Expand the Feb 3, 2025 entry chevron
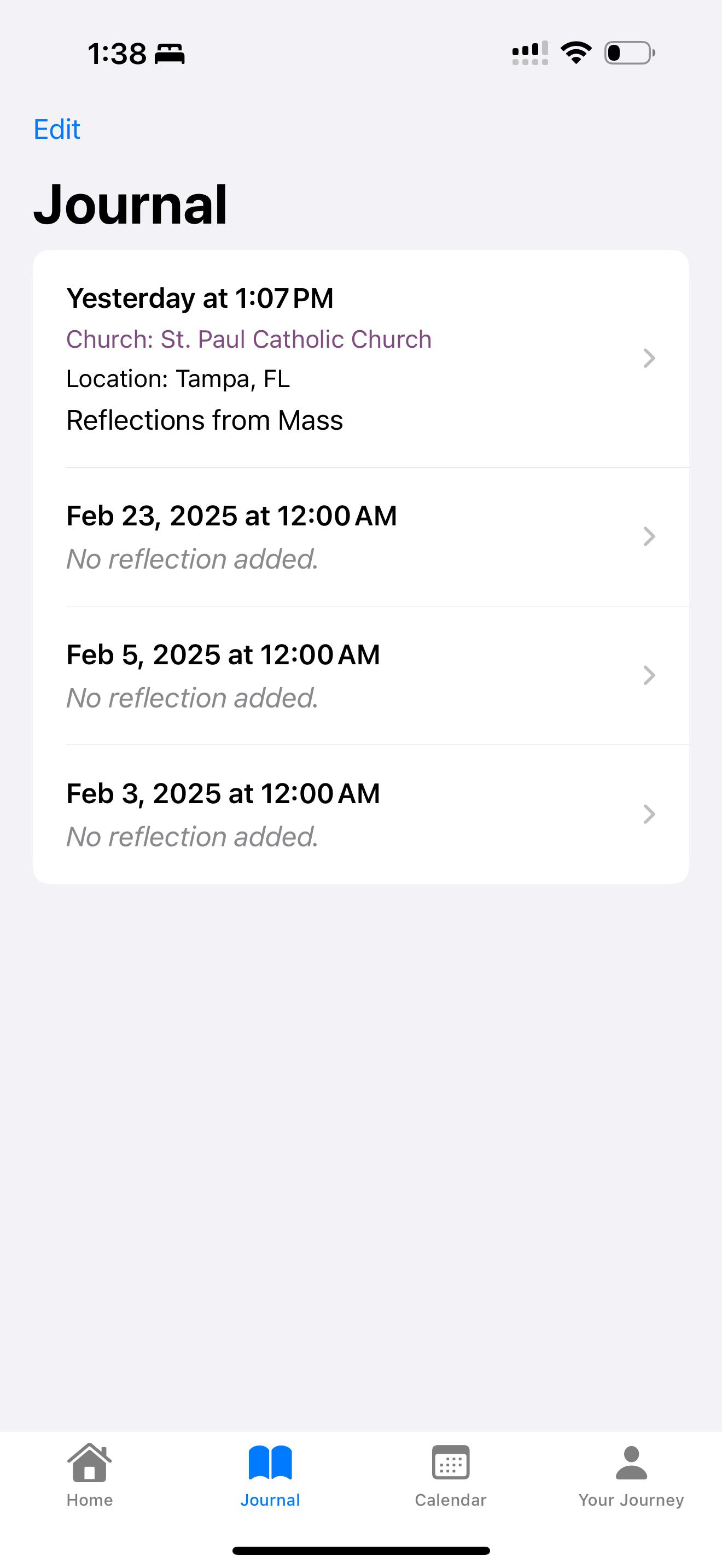The image size is (722, 1568). (x=649, y=814)
